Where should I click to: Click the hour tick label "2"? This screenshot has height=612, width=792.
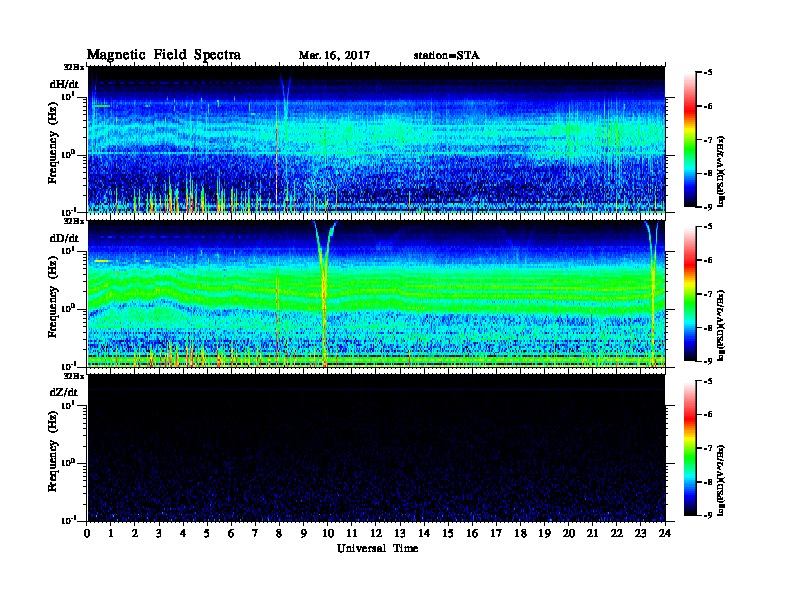[x=135, y=533]
